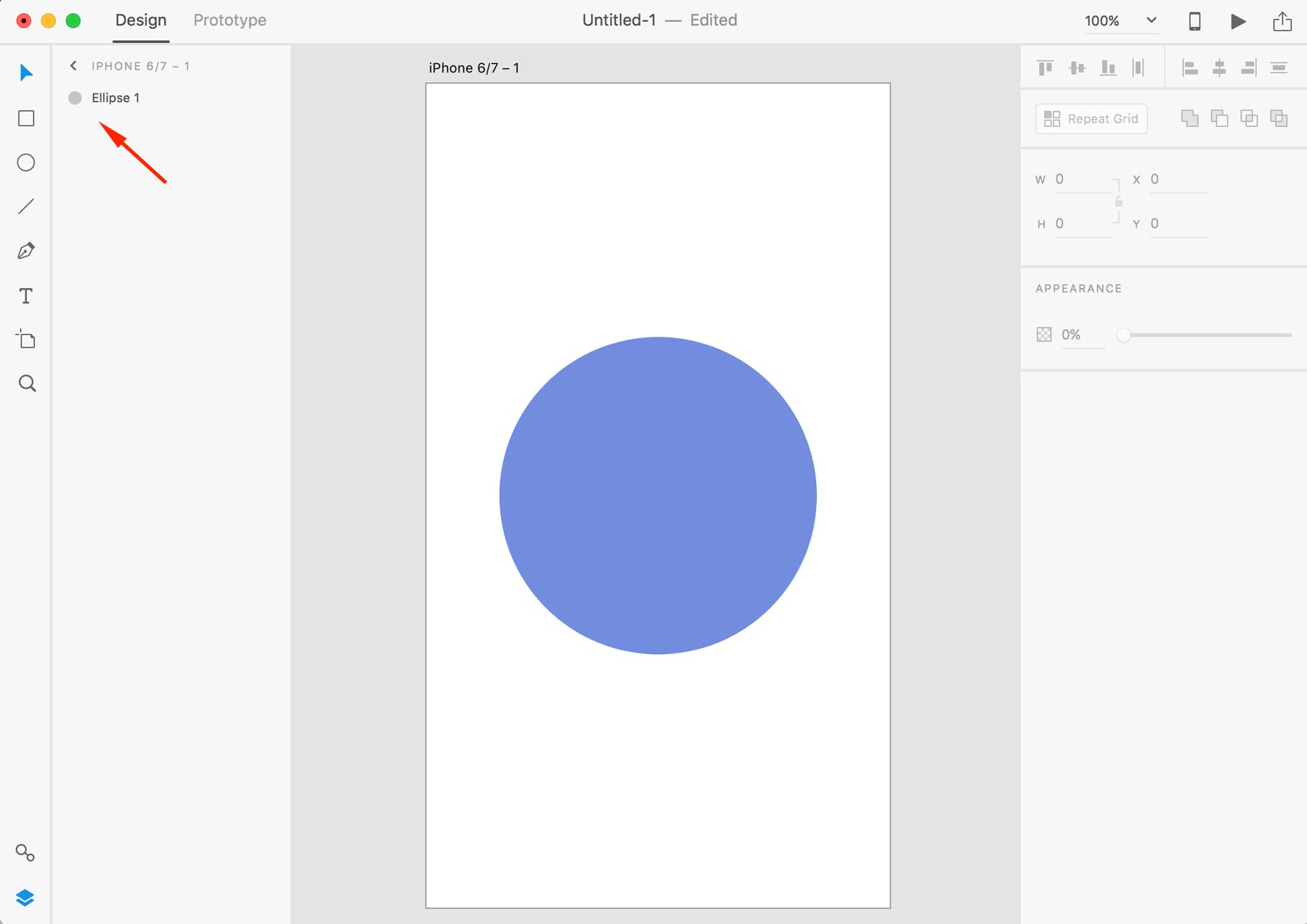Move the Appearance opacity slider
This screenshot has width=1307, height=924.
[1125, 335]
